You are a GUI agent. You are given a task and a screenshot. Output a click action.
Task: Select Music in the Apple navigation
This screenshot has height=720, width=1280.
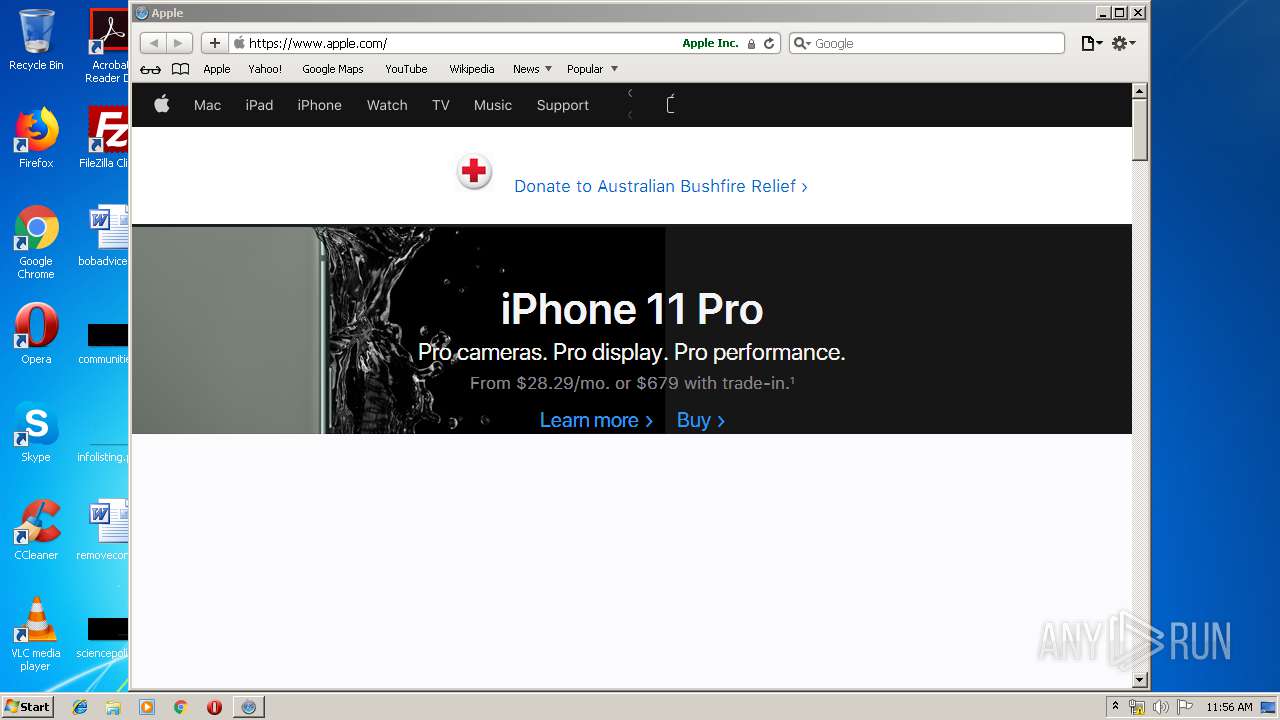coord(493,105)
